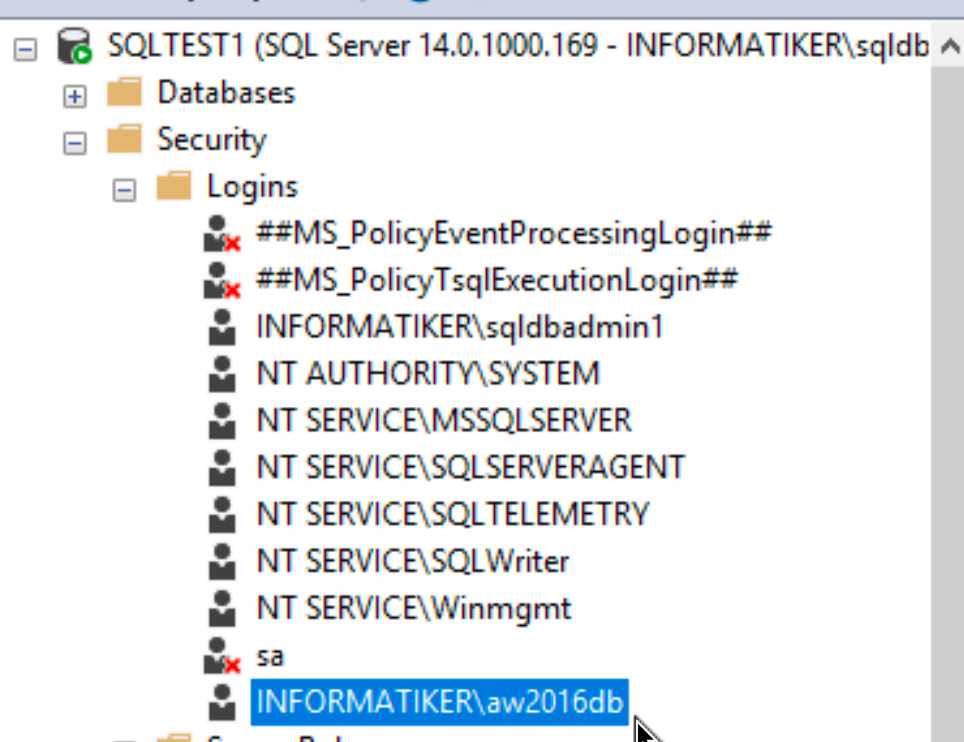Select the NT SERVICE\MSSQLSERVER login
Image resolution: width=964 pixels, height=742 pixels.
(444, 421)
